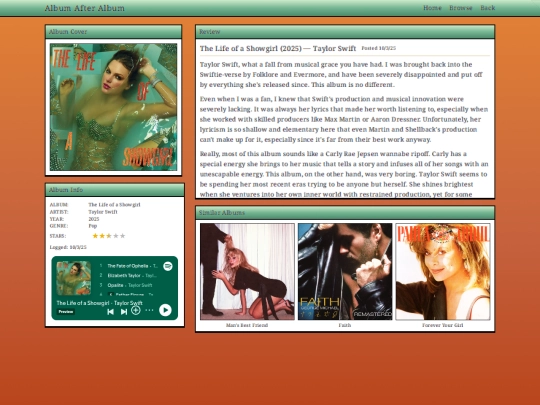This screenshot has height=405, width=540.
Task: Click the Review panel header
Action: (345, 32)
